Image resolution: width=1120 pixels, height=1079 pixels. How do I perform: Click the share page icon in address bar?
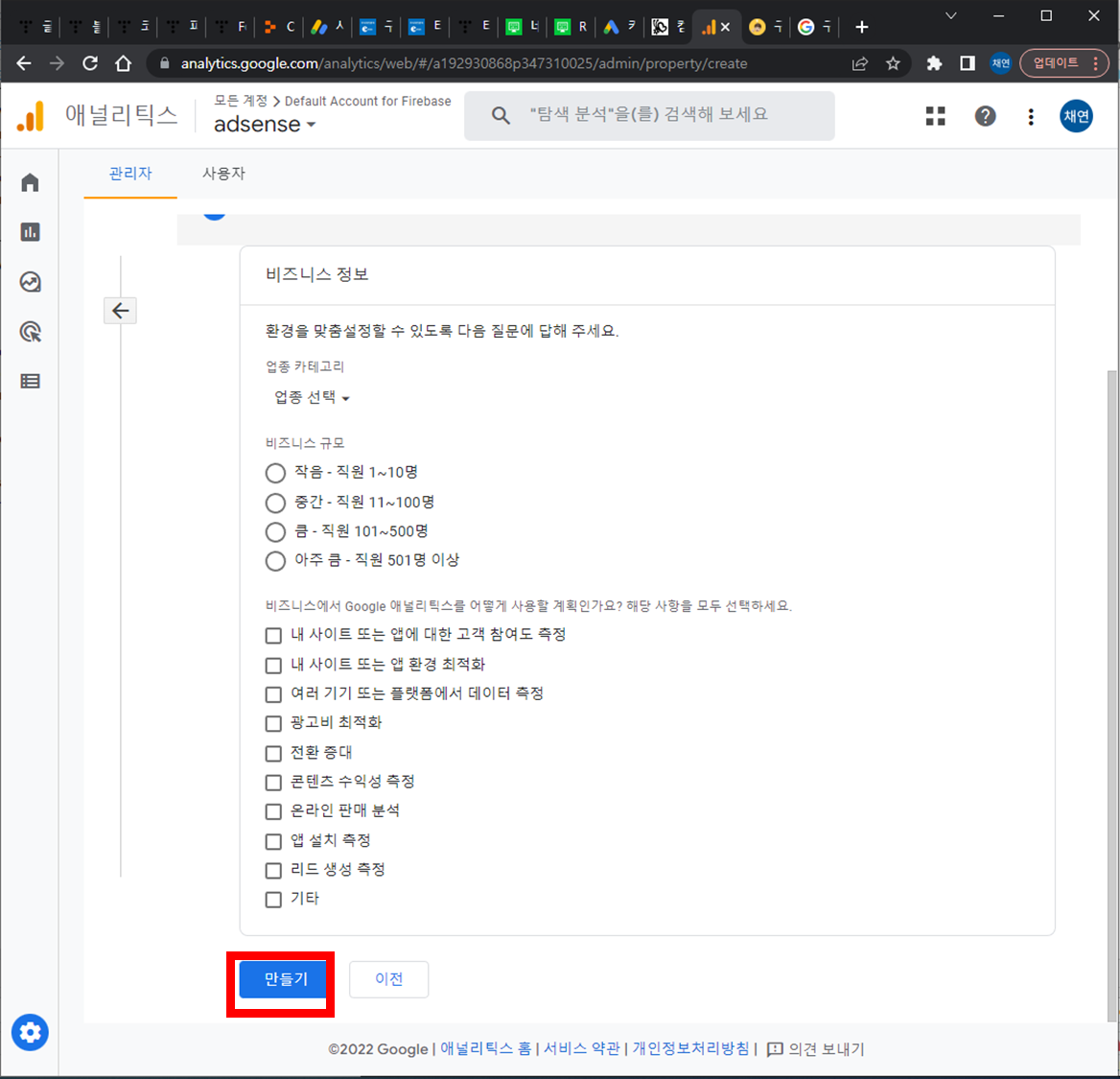click(860, 63)
